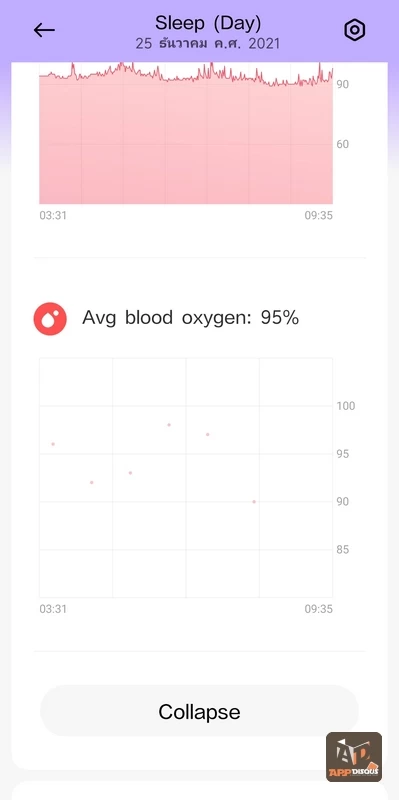Tap the date 25 ธันวาคม ค.ศ. 2021
The width and height of the screenshot is (399, 800).
[208, 44]
